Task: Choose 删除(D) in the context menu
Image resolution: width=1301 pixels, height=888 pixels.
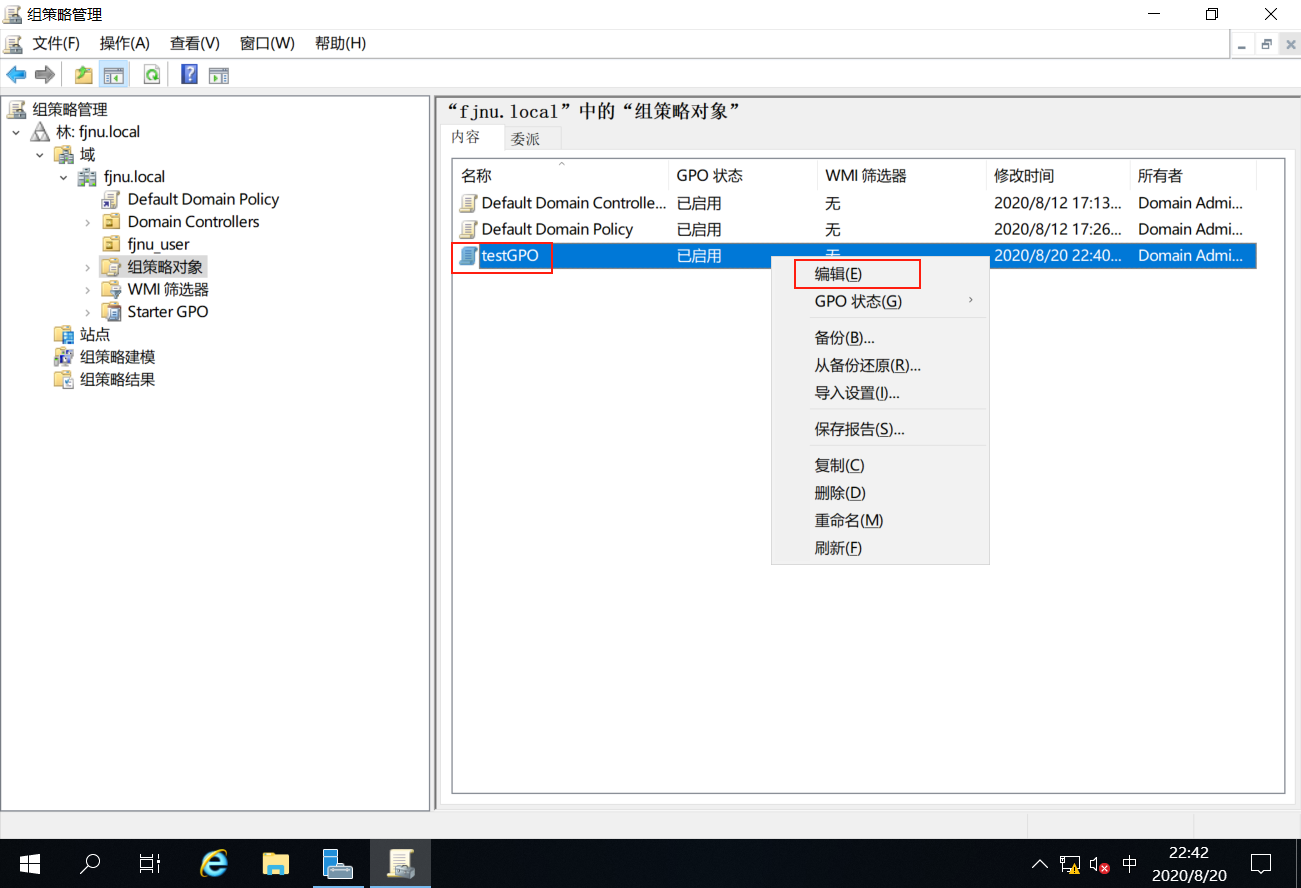Action: tap(880, 493)
